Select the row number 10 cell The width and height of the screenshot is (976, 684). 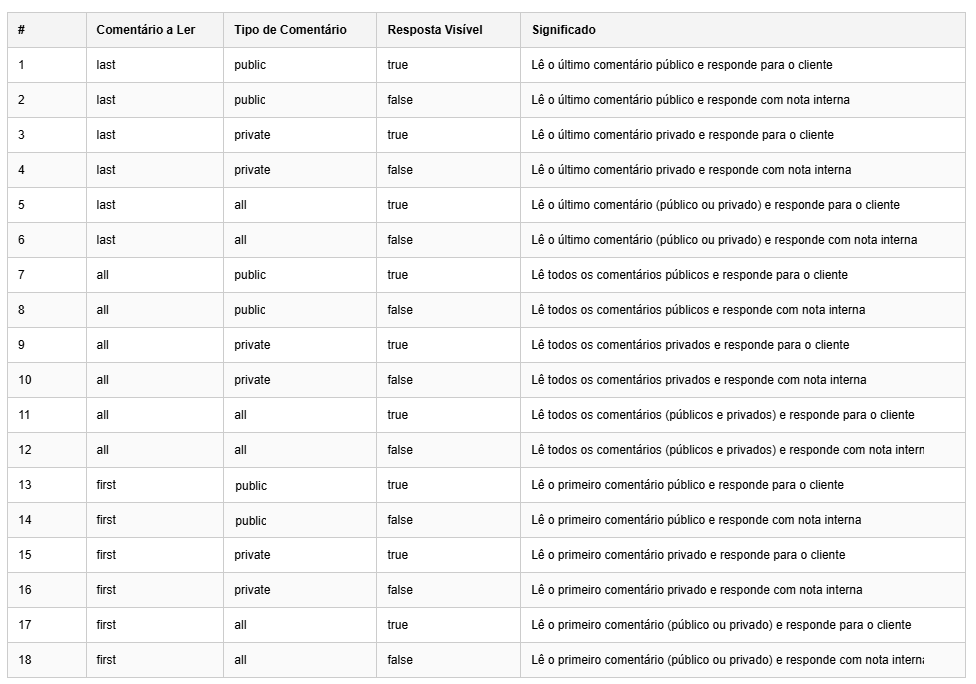[x=25, y=380]
